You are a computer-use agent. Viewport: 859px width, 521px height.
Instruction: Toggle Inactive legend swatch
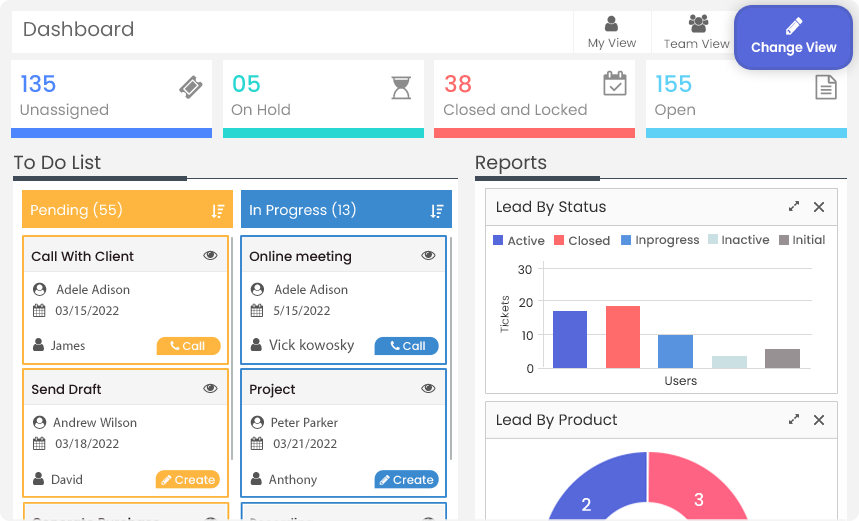713,239
